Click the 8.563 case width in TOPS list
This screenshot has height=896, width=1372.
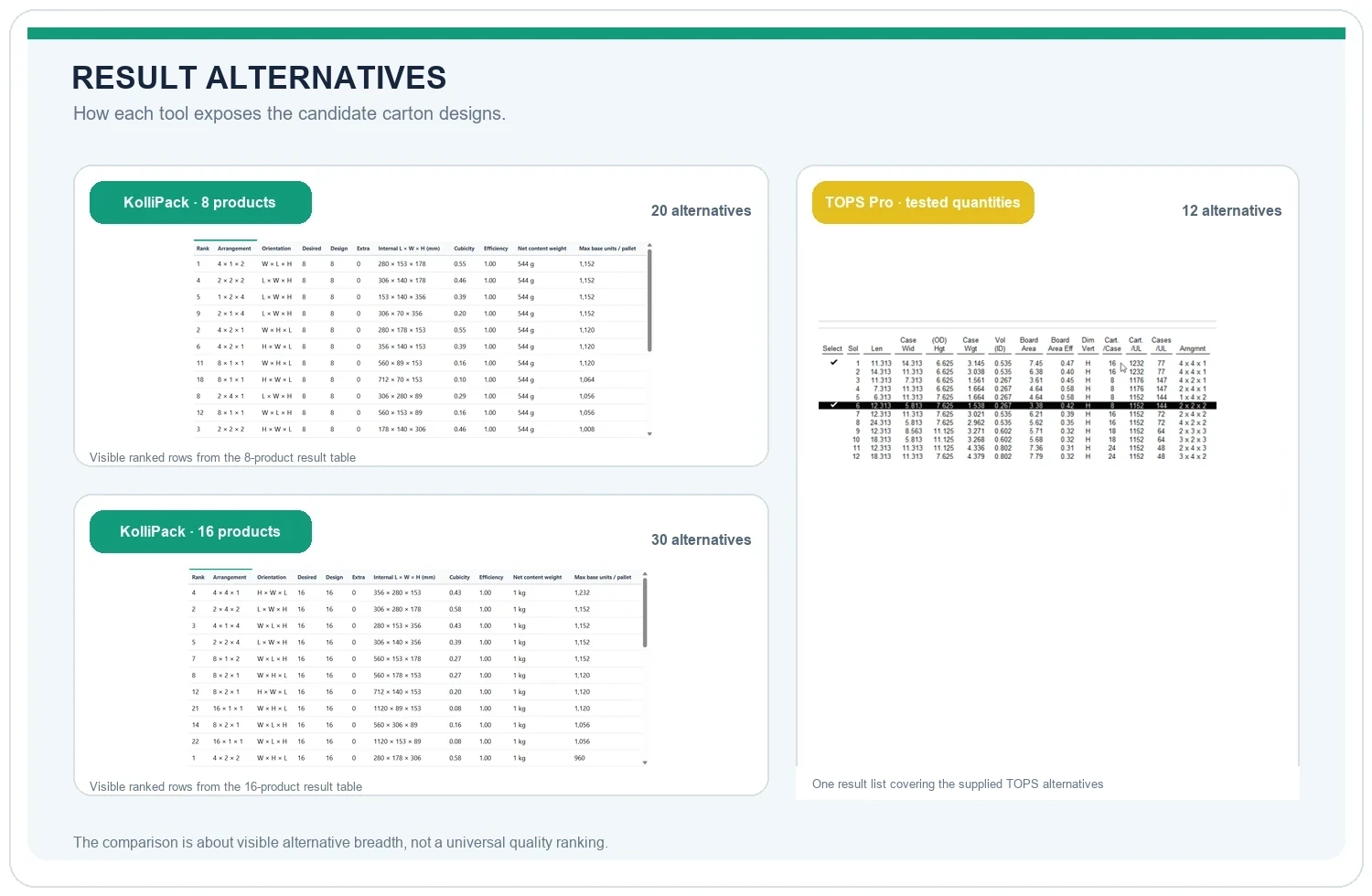tap(914, 432)
